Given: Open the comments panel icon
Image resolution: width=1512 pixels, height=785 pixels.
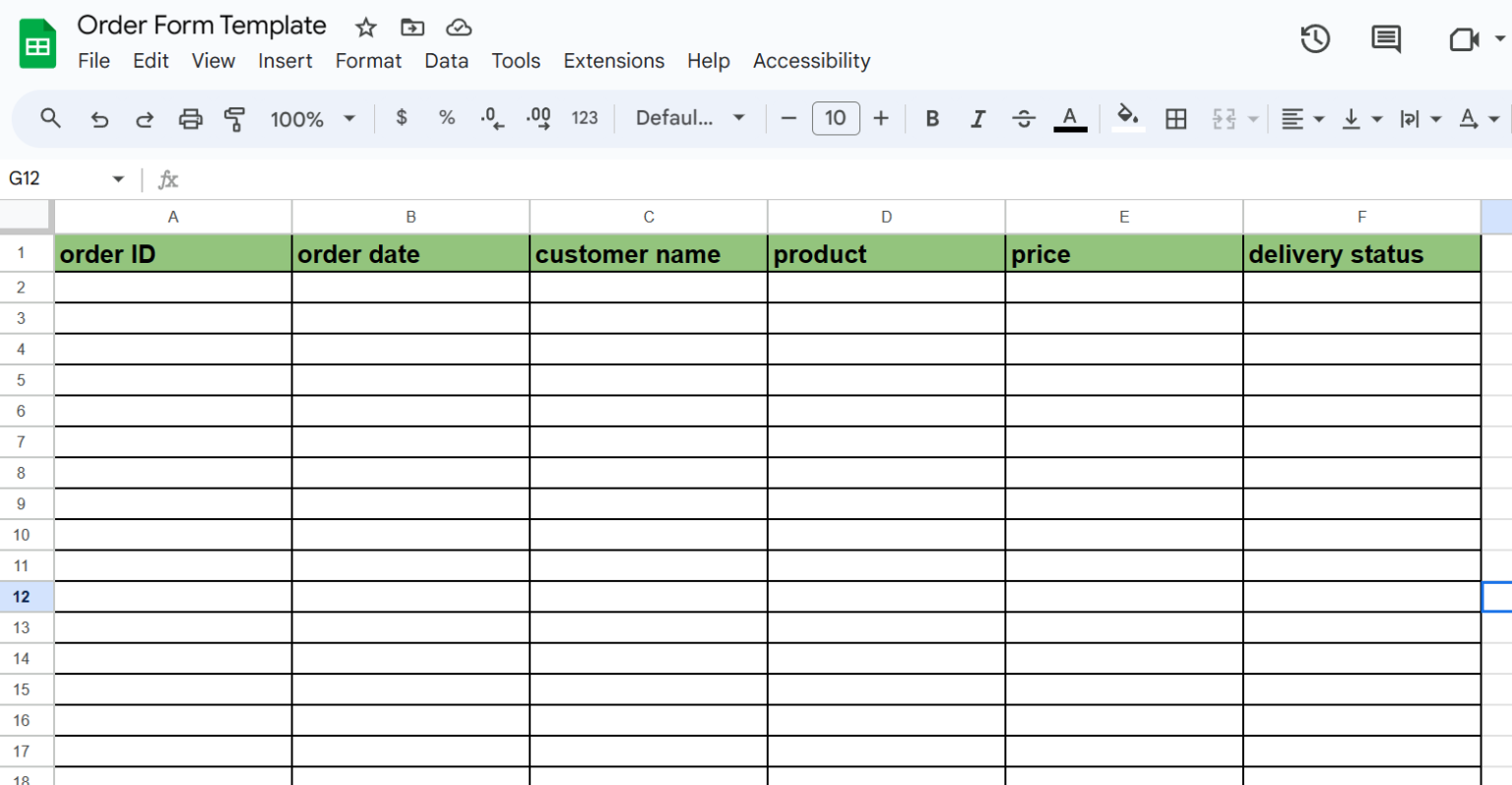Looking at the screenshot, I should click(x=1386, y=39).
